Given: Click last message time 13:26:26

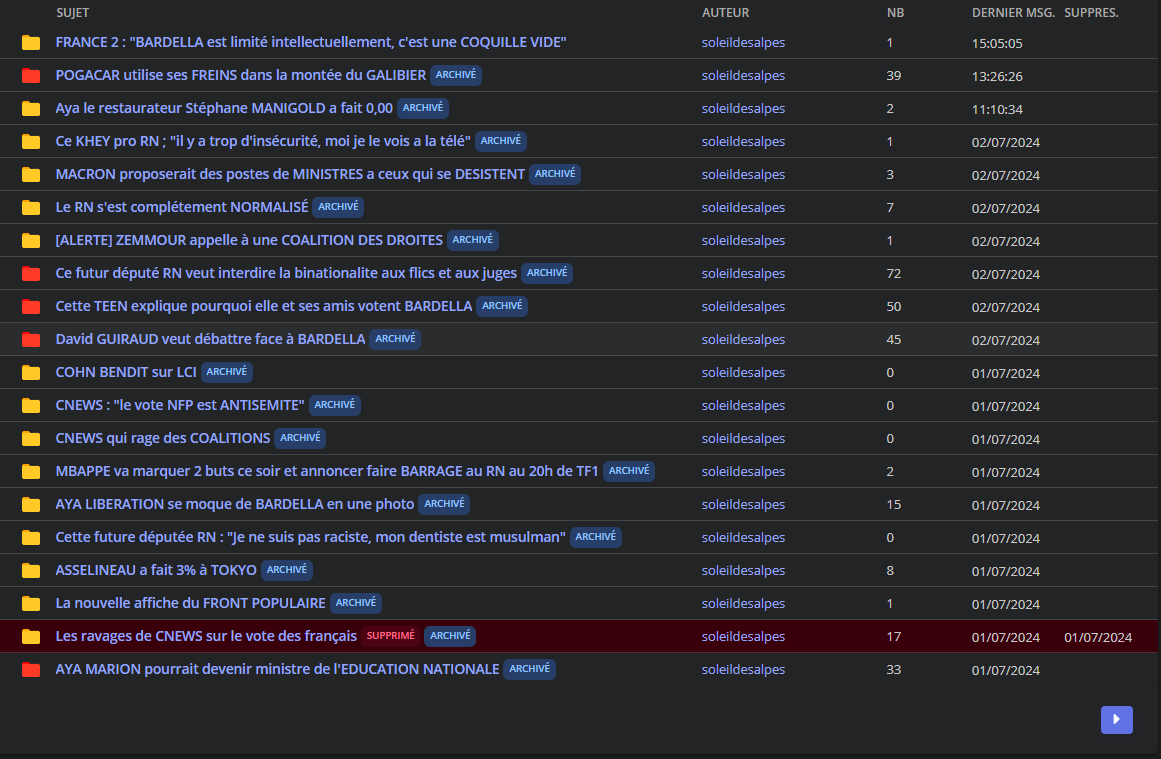Looking at the screenshot, I should pos(997,76).
